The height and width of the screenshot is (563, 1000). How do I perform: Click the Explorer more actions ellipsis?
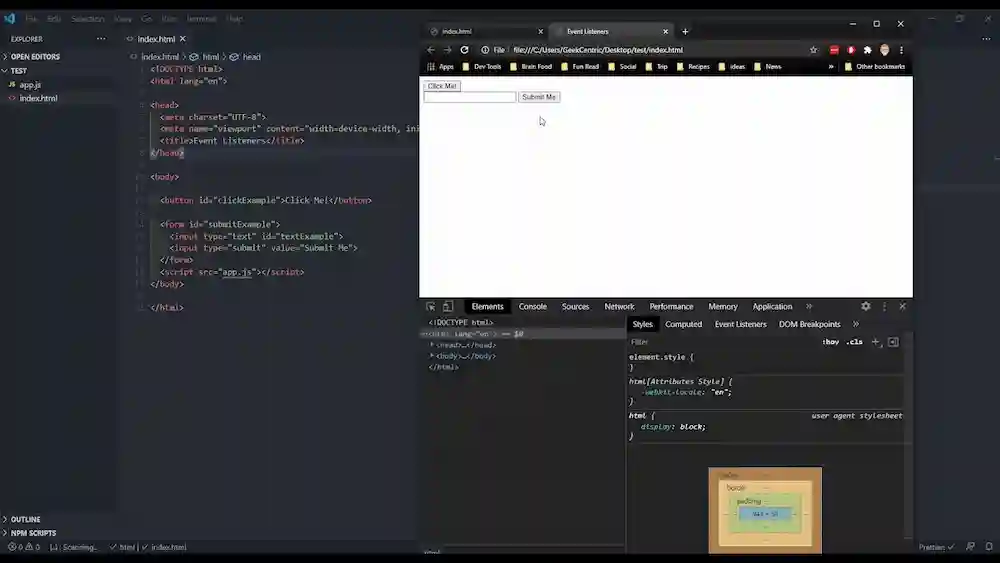100,39
